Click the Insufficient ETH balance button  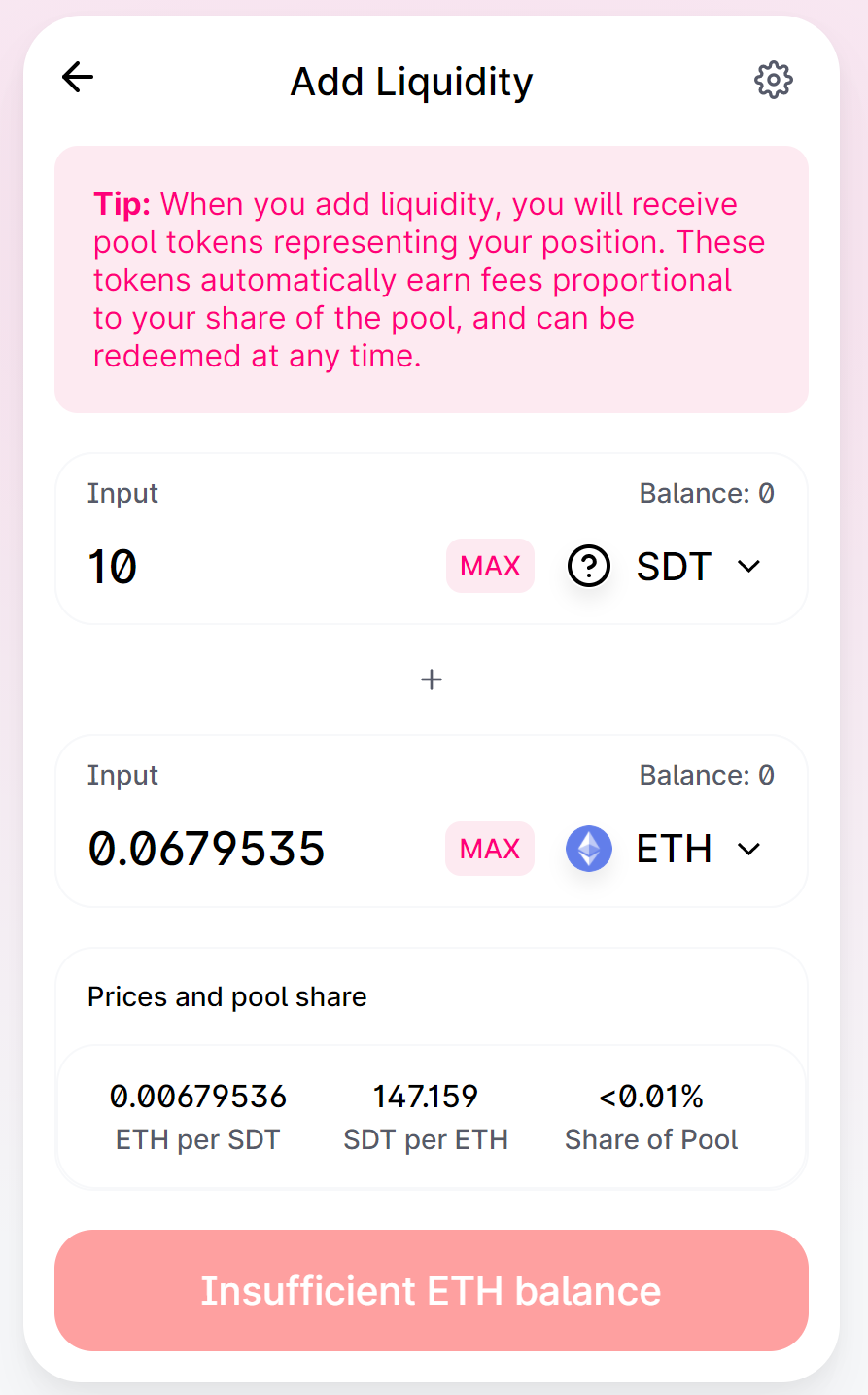point(432,1290)
